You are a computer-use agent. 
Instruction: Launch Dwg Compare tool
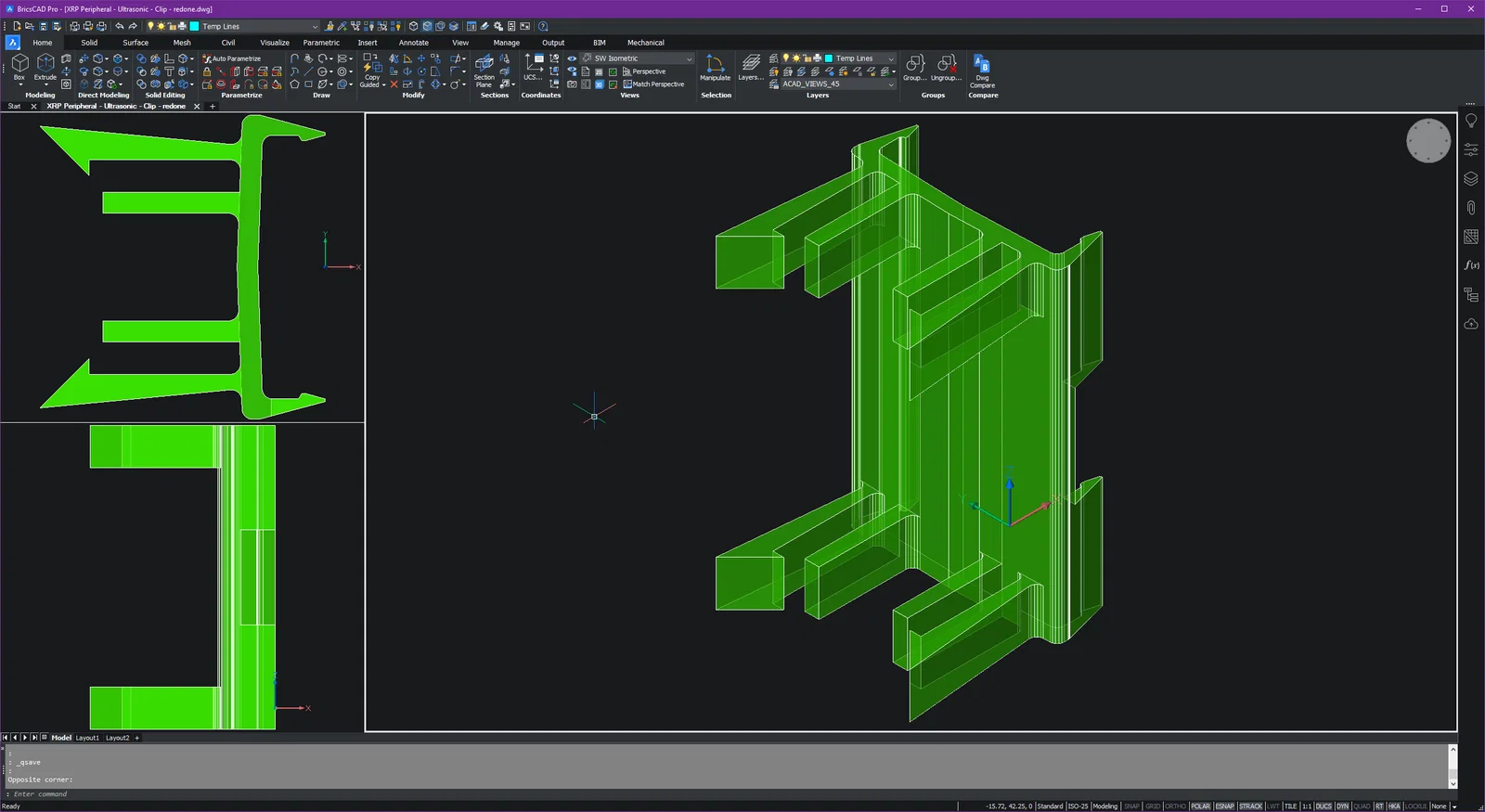pyautogui.click(x=982, y=70)
